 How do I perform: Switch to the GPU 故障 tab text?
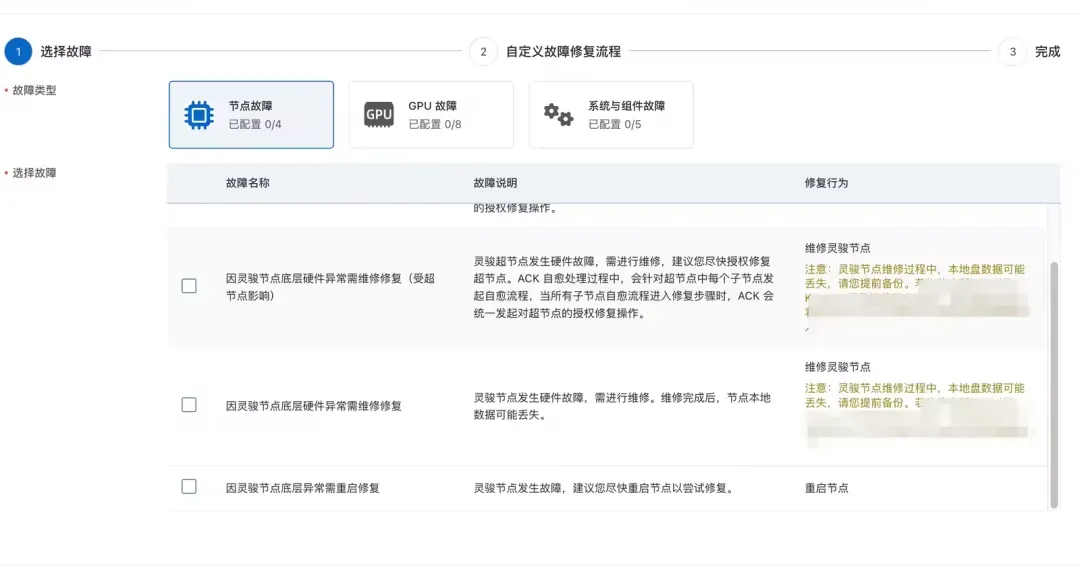[433, 106]
